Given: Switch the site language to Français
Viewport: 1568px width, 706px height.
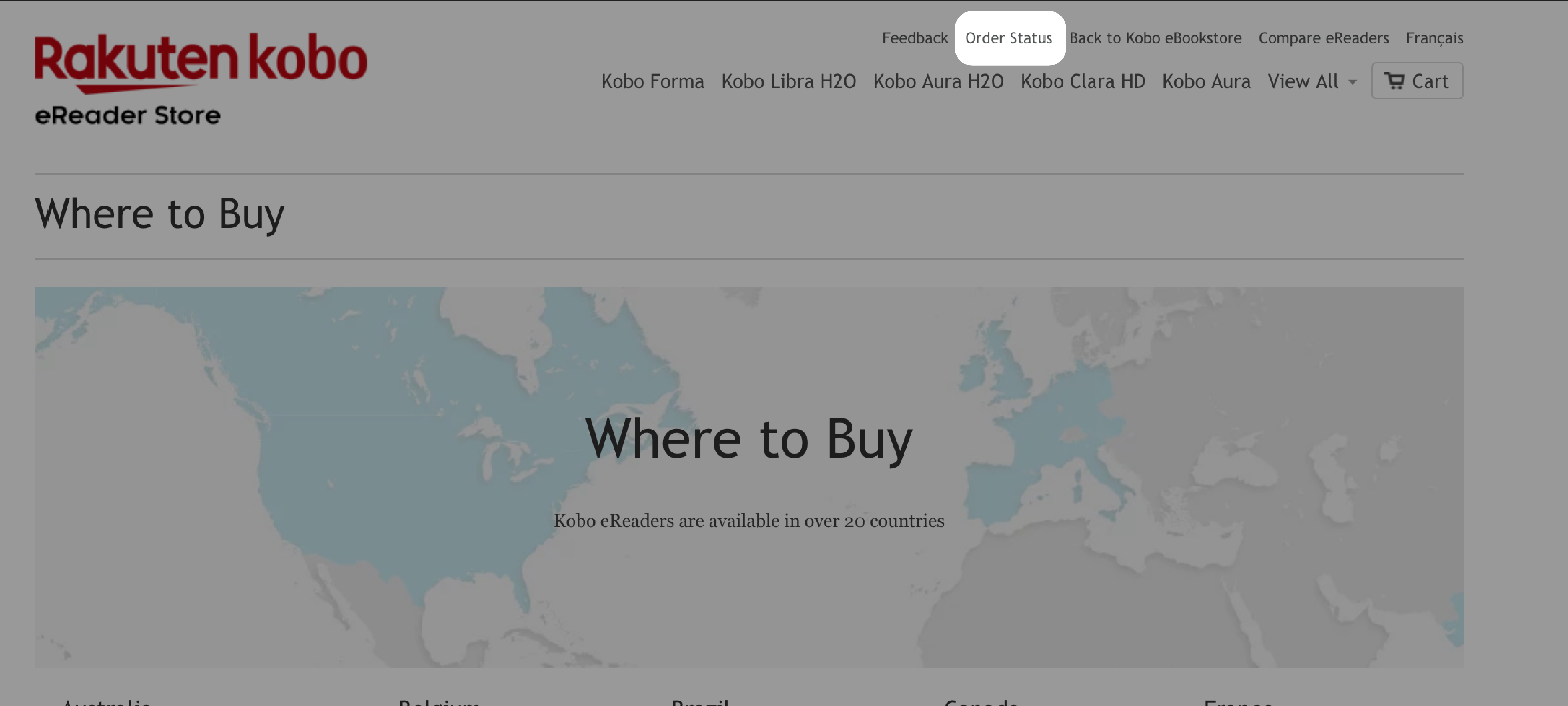Looking at the screenshot, I should [x=1434, y=38].
